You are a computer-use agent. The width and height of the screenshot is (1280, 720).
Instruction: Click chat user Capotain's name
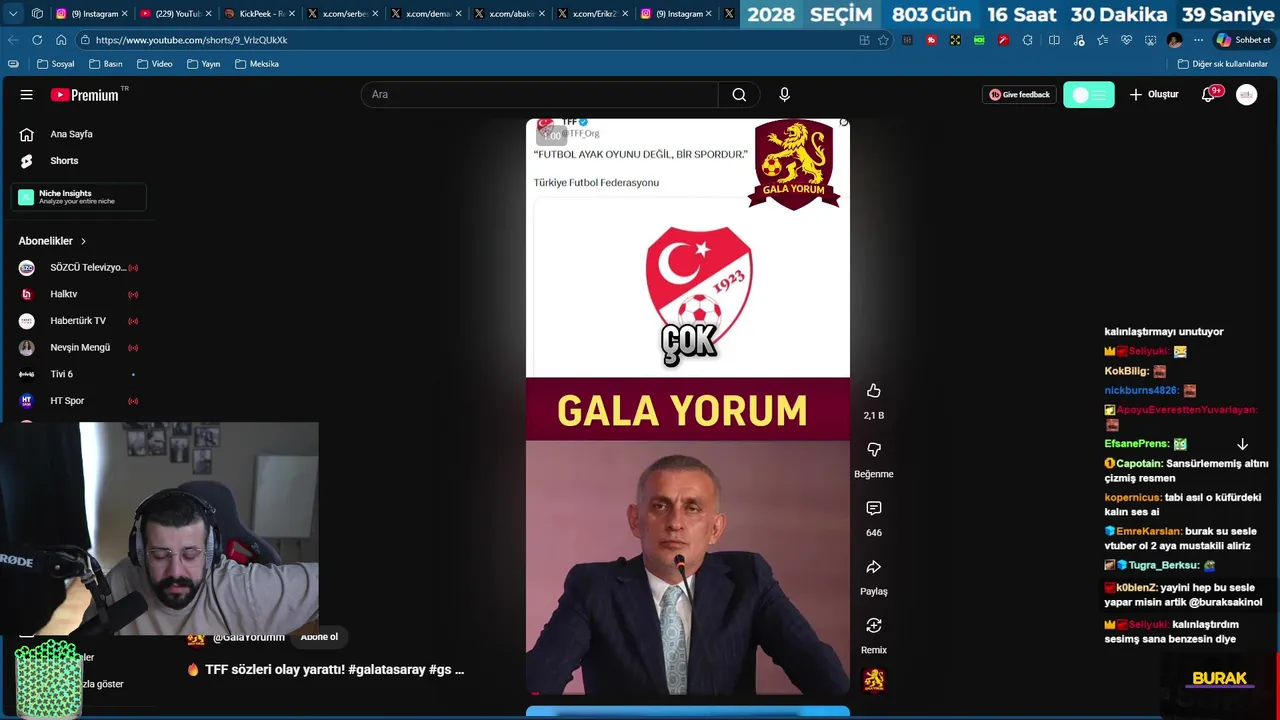1139,464
